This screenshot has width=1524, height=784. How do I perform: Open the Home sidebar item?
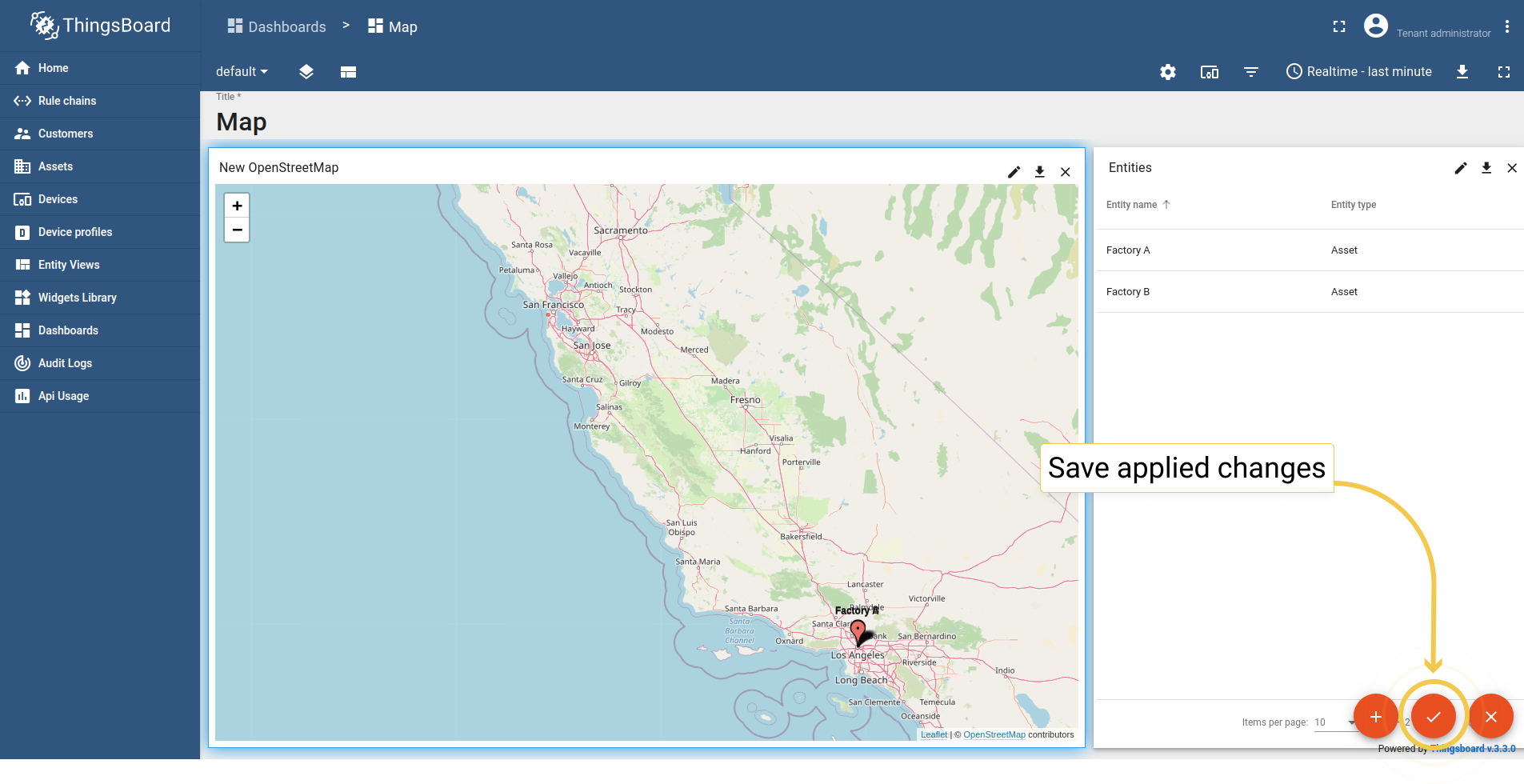point(100,68)
